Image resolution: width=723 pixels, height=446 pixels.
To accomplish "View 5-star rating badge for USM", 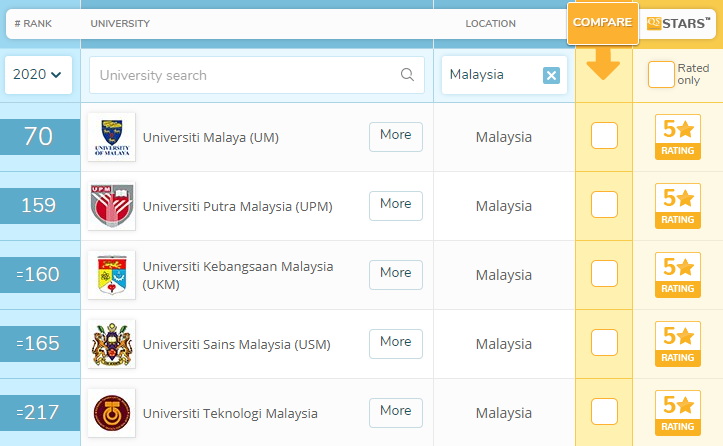I will [677, 344].
